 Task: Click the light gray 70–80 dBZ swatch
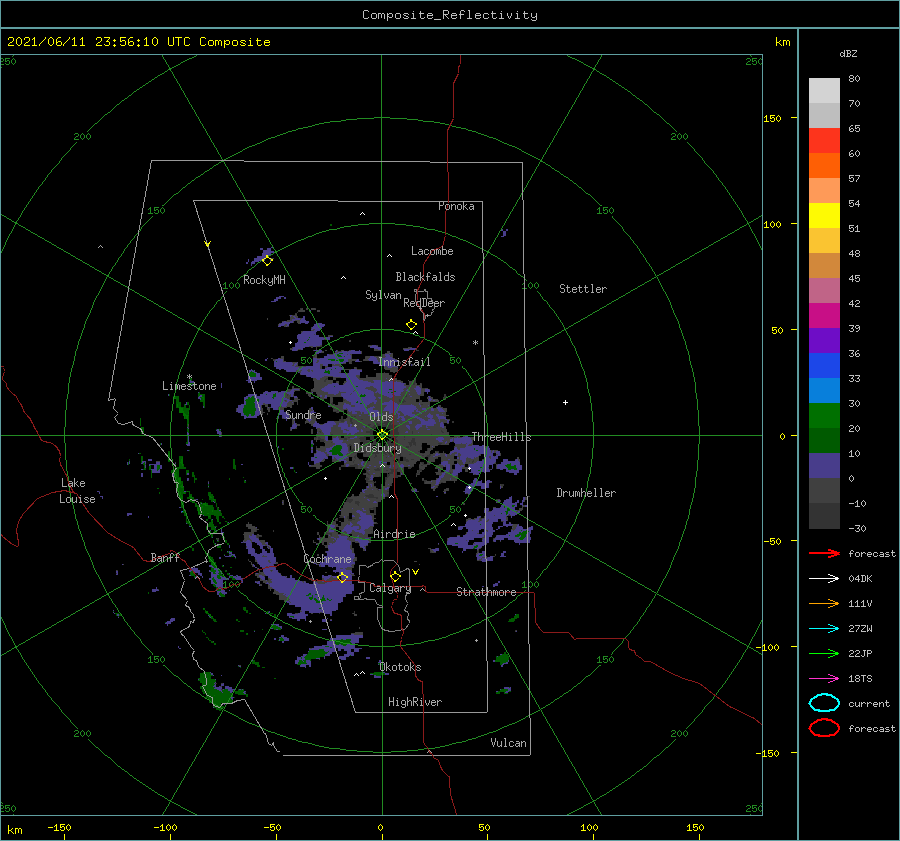[x=824, y=91]
